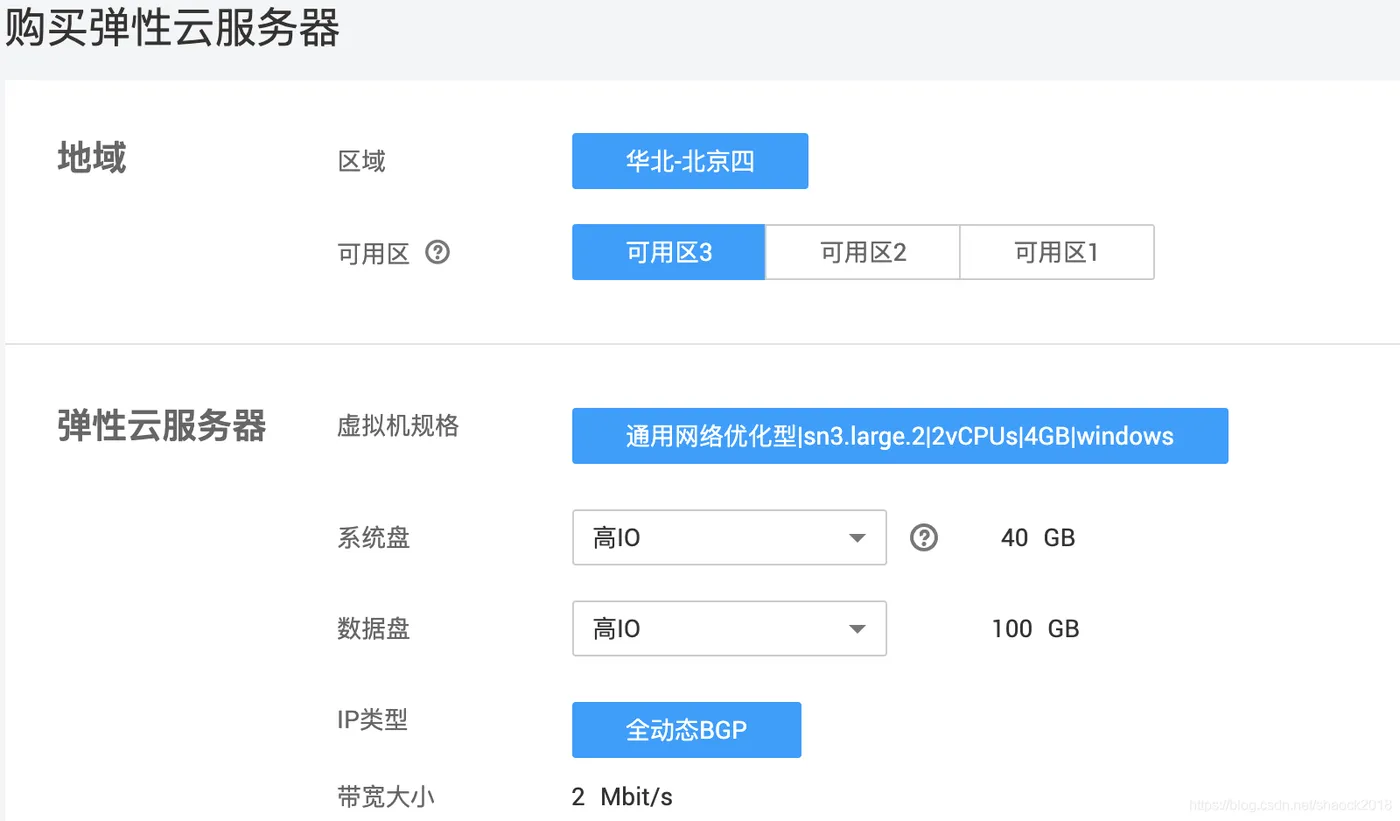
Task: Choose availability zone 可用区1
Action: coord(1057,252)
